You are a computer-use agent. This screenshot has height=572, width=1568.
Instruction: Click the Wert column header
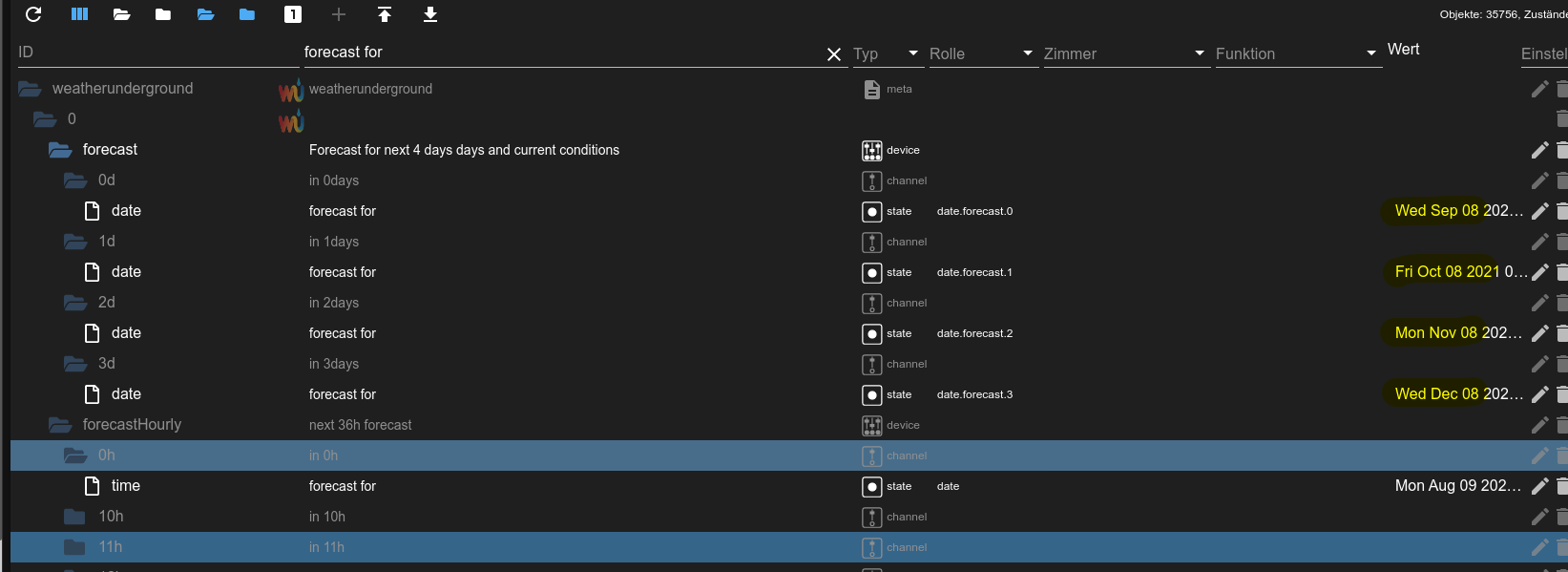pyautogui.click(x=1403, y=50)
